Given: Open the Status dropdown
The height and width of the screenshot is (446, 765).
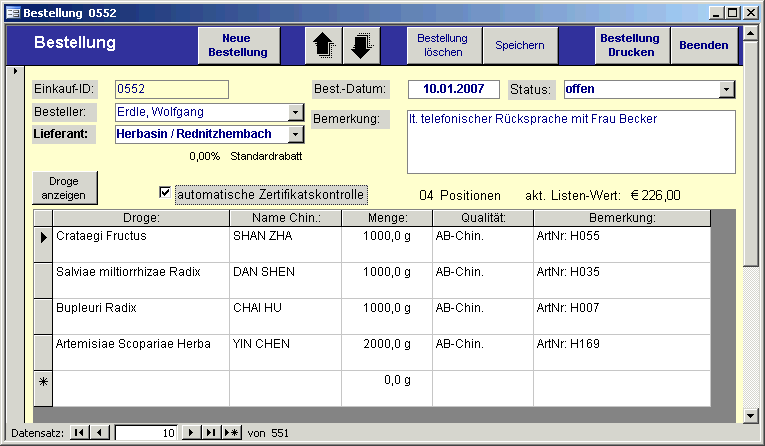Looking at the screenshot, I should pyautogui.click(x=726, y=90).
